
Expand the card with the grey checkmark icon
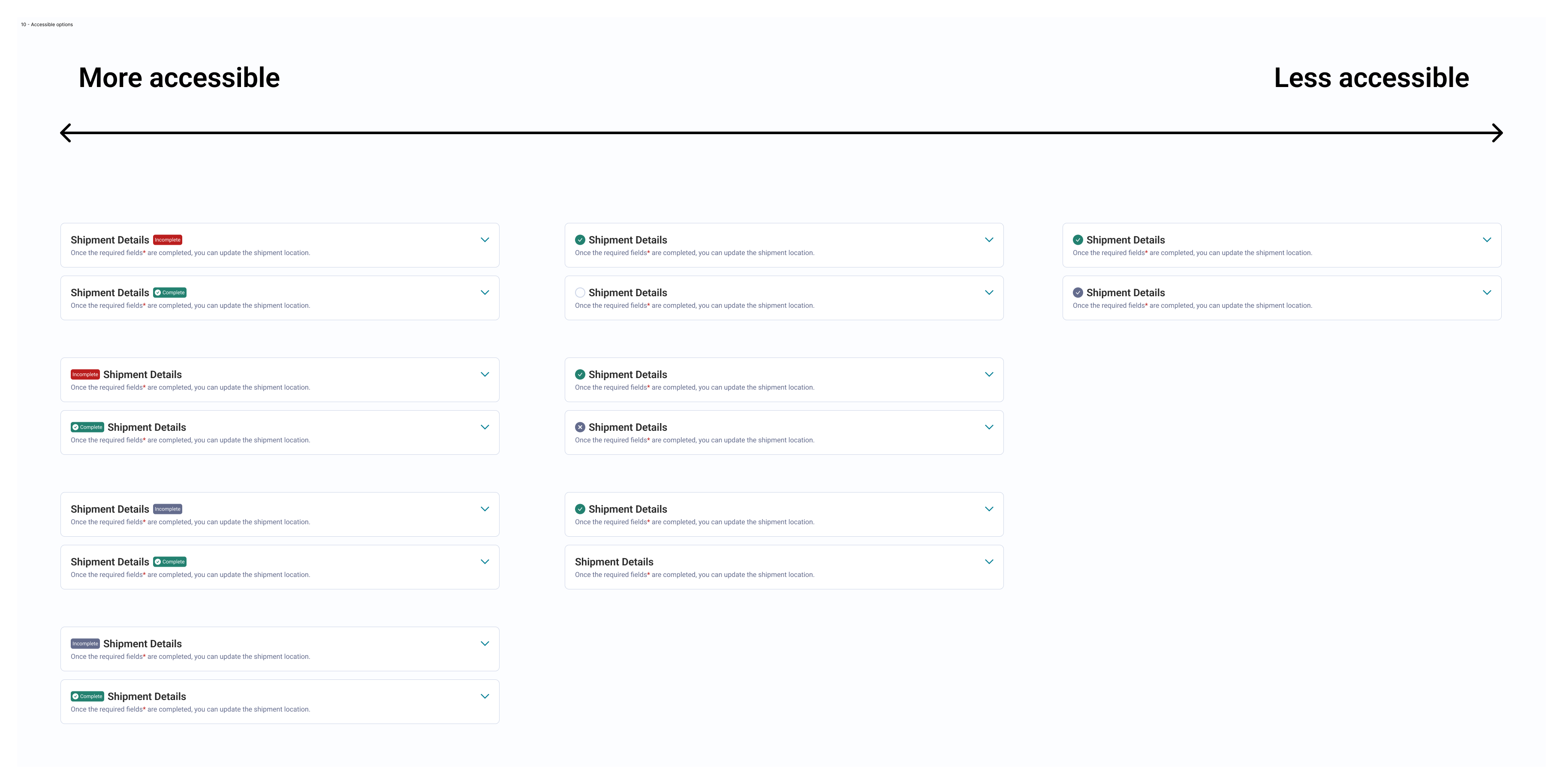point(1487,292)
